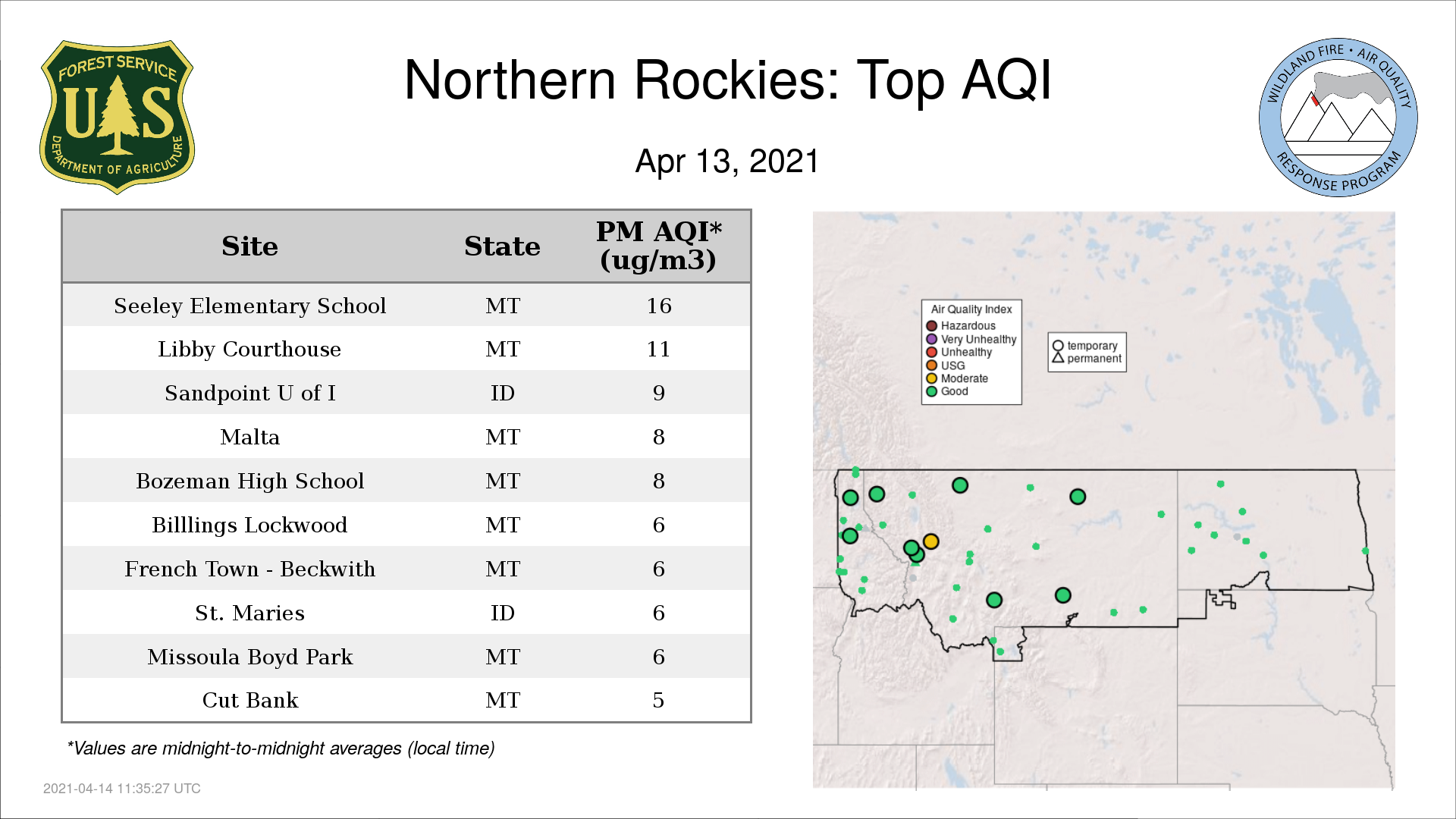Click the Unhealthy red legend dot
Viewport: 1456px width, 819px height.
[x=932, y=352]
